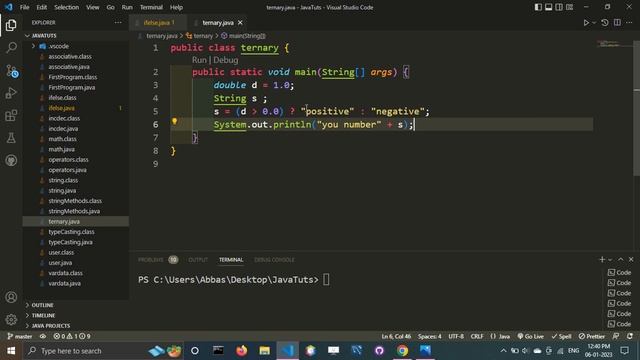
Task: Open Explorer Views and More Actions ellipsis
Action: click(118, 22)
